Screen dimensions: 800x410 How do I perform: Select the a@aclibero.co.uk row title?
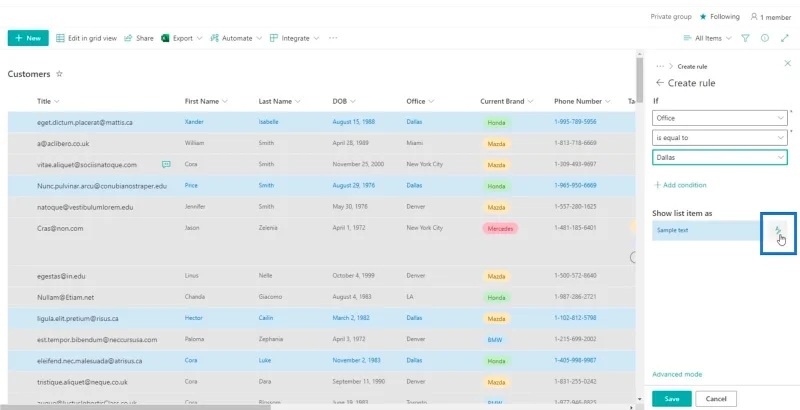click(x=63, y=144)
